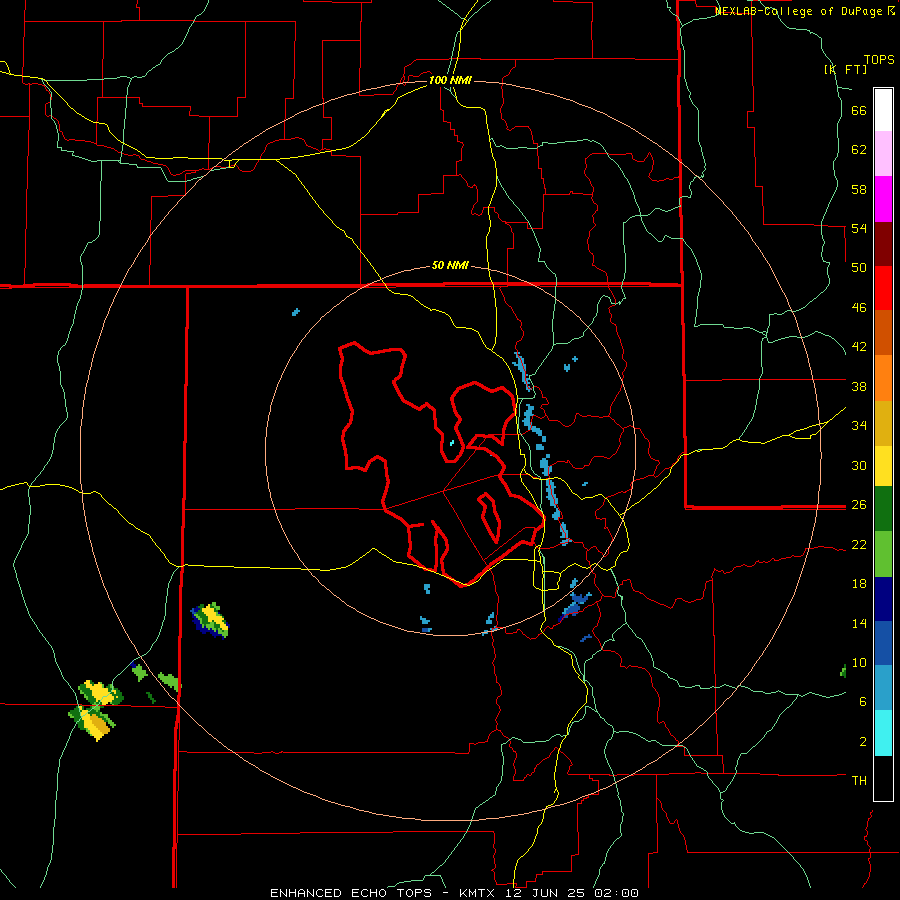The width and height of the screenshot is (900, 900).
Task: Click the '12 JUN 25 02:00' timestamp
Action: coord(572,893)
